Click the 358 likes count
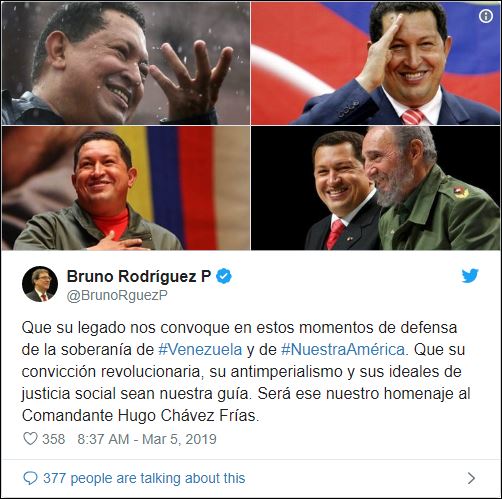This screenshot has height=499, width=502. point(53,439)
